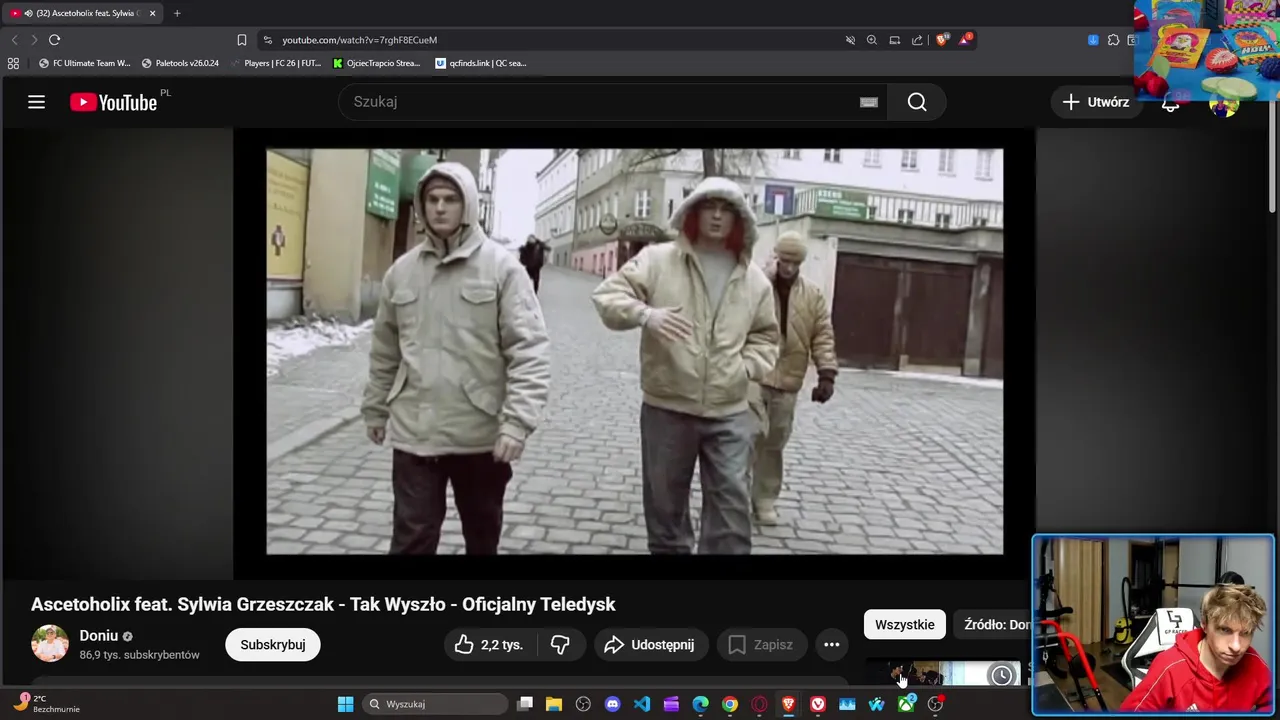Click the magnifier search button on YouTube
The width and height of the screenshot is (1280, 720).
point(917,102)
